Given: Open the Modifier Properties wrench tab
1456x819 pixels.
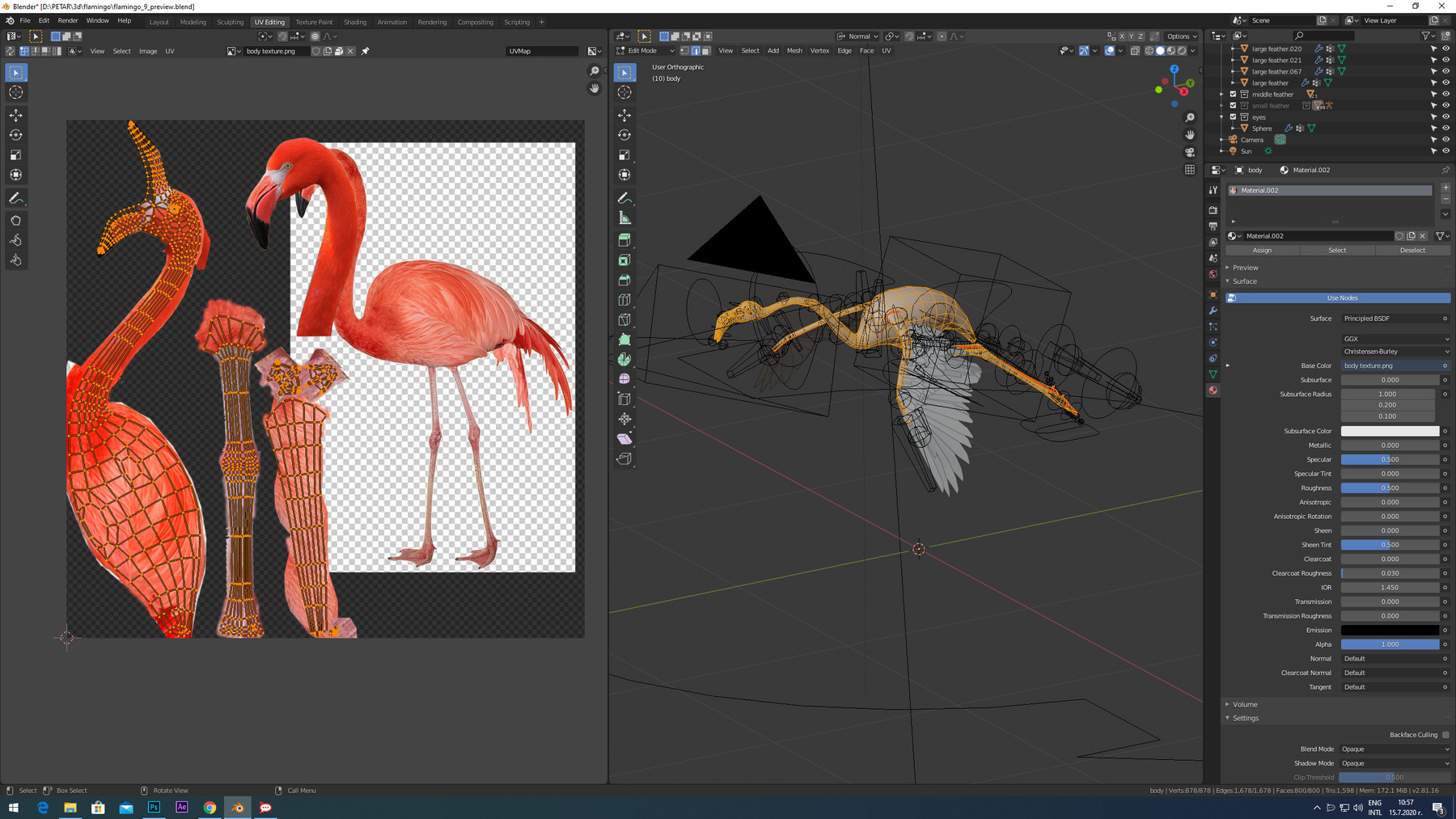Looking at the screenshot, I should coord(1213,310).
